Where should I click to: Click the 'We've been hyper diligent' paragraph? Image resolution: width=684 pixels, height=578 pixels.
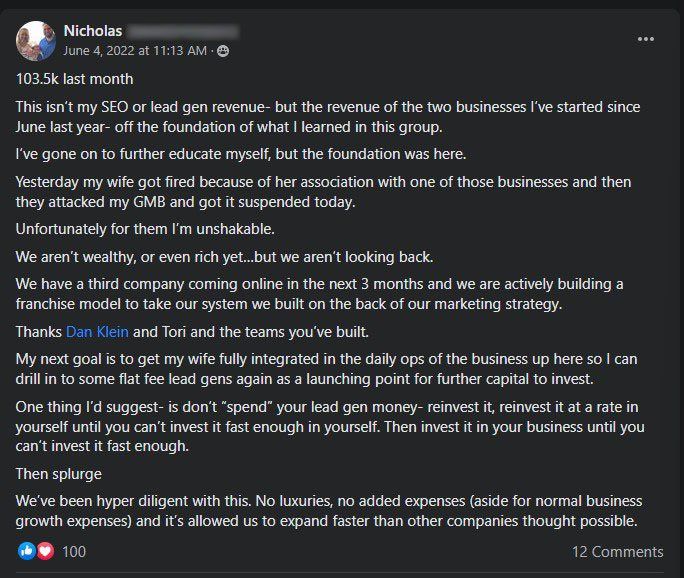coord(329,511)
